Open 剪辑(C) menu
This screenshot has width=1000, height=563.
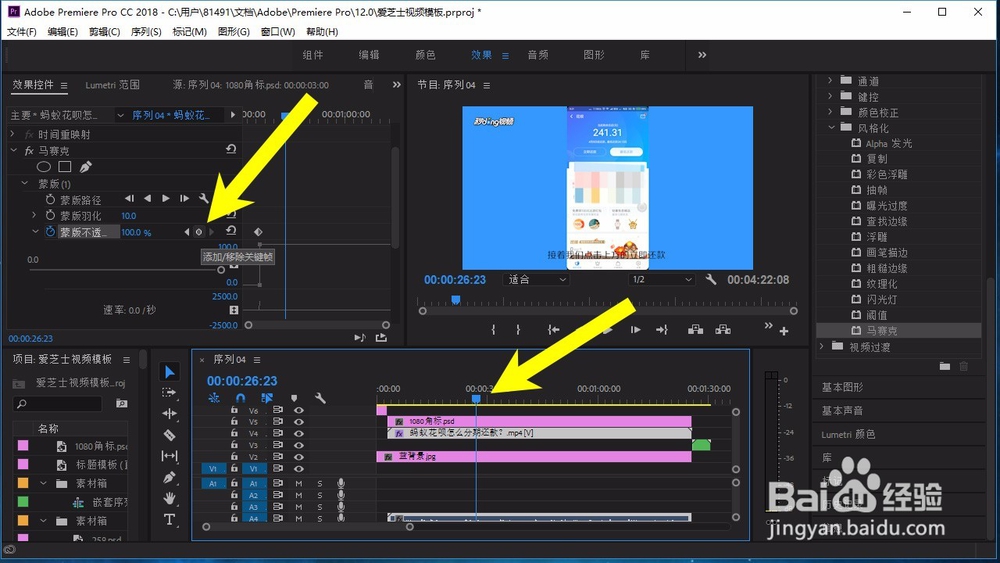click(x=105, y=31)
